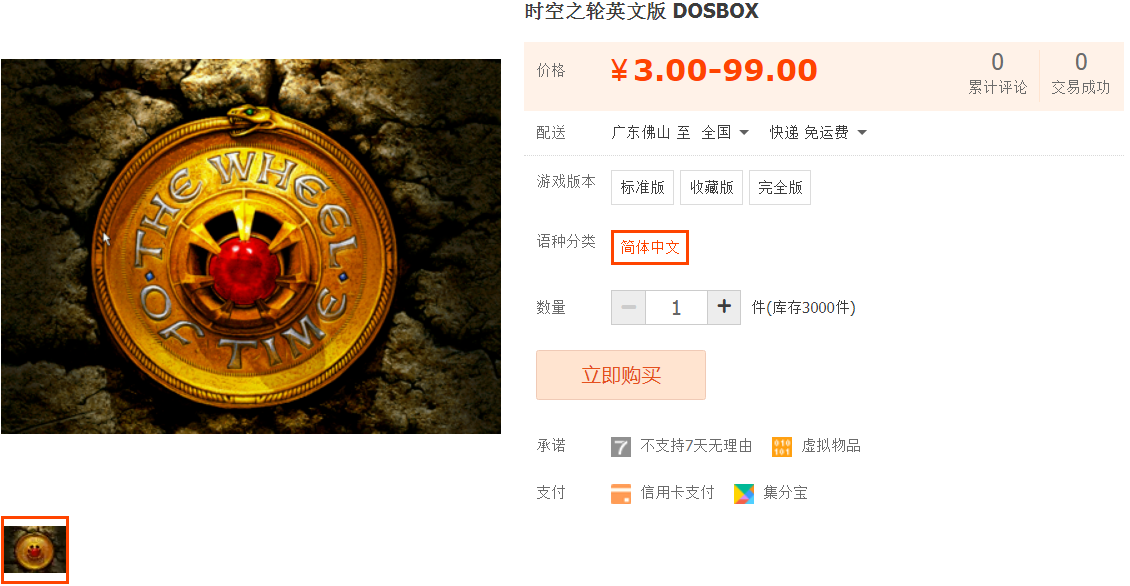
Task: Click the quantity input field
Action: point(676,308)
